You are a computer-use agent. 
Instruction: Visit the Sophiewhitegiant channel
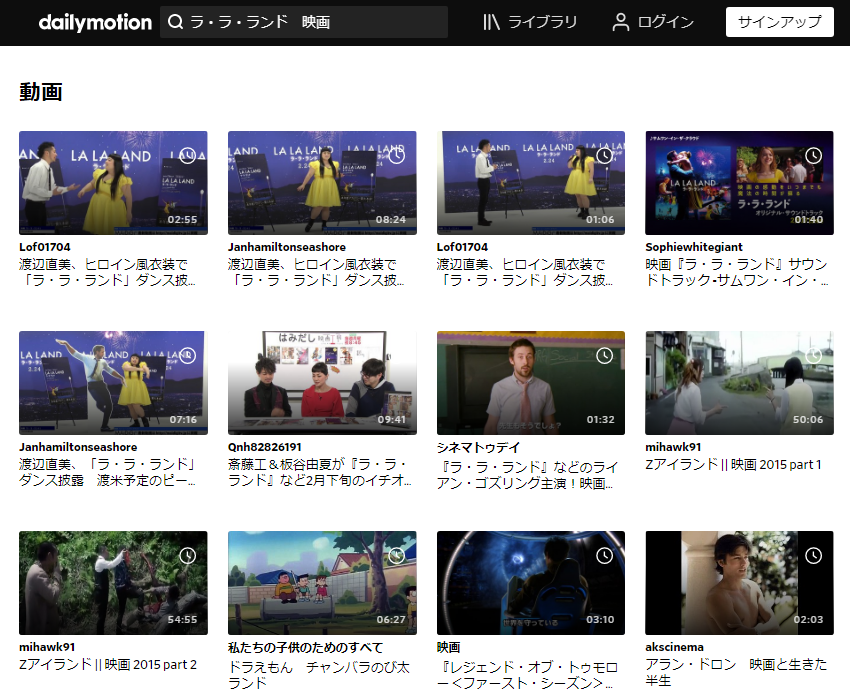pyautogui.click(x=694, y=247)
